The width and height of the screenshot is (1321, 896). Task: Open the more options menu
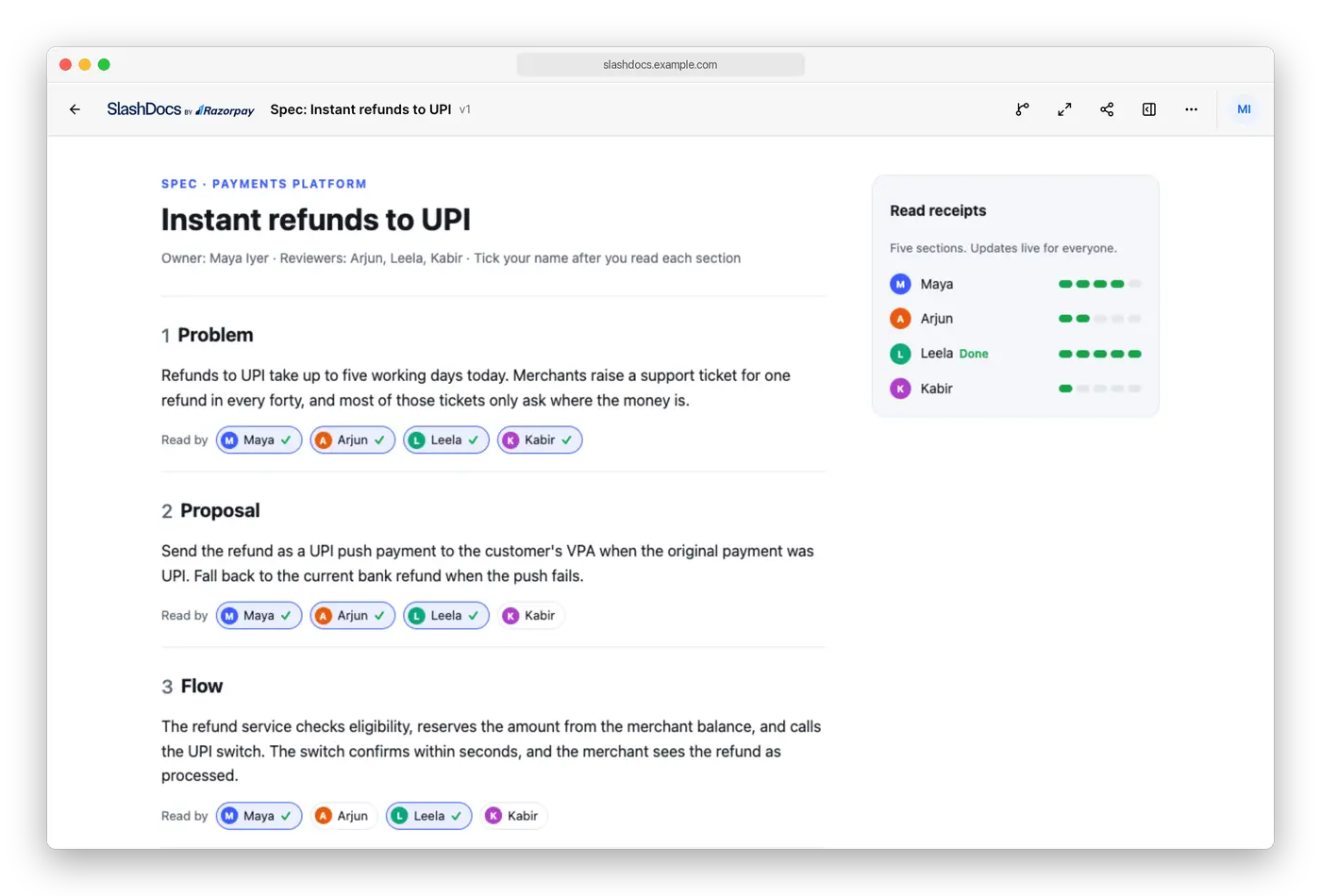1192,109
